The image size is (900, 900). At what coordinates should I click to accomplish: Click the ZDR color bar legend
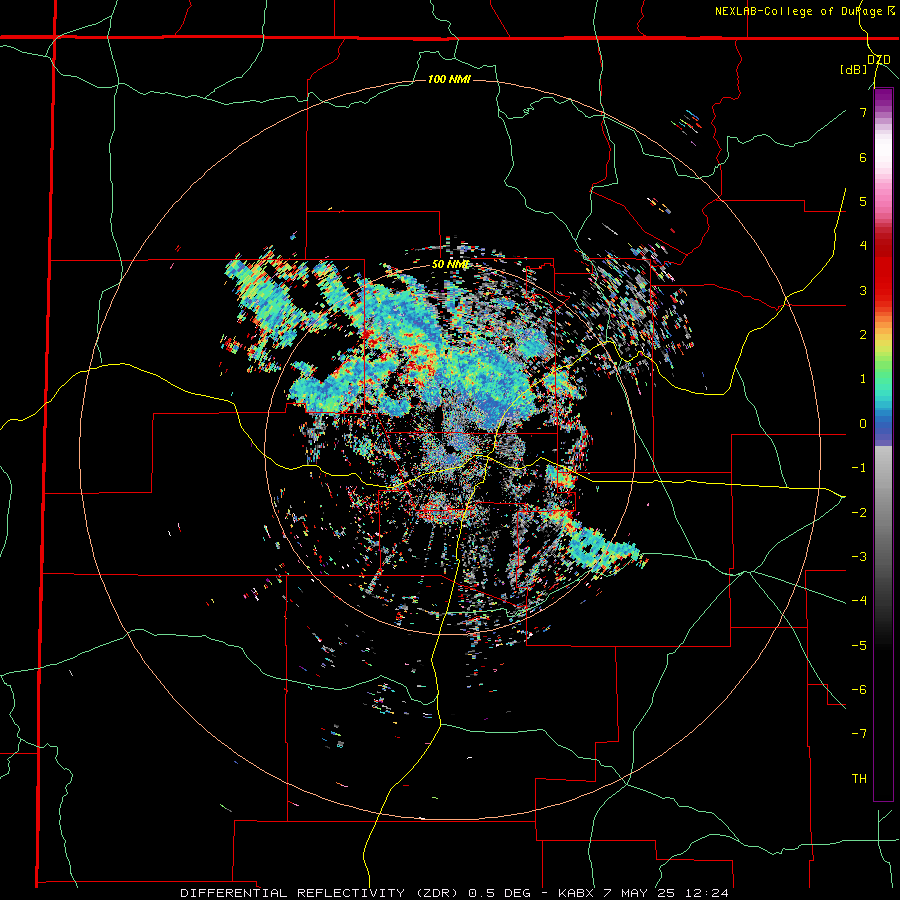pos(883,444)
